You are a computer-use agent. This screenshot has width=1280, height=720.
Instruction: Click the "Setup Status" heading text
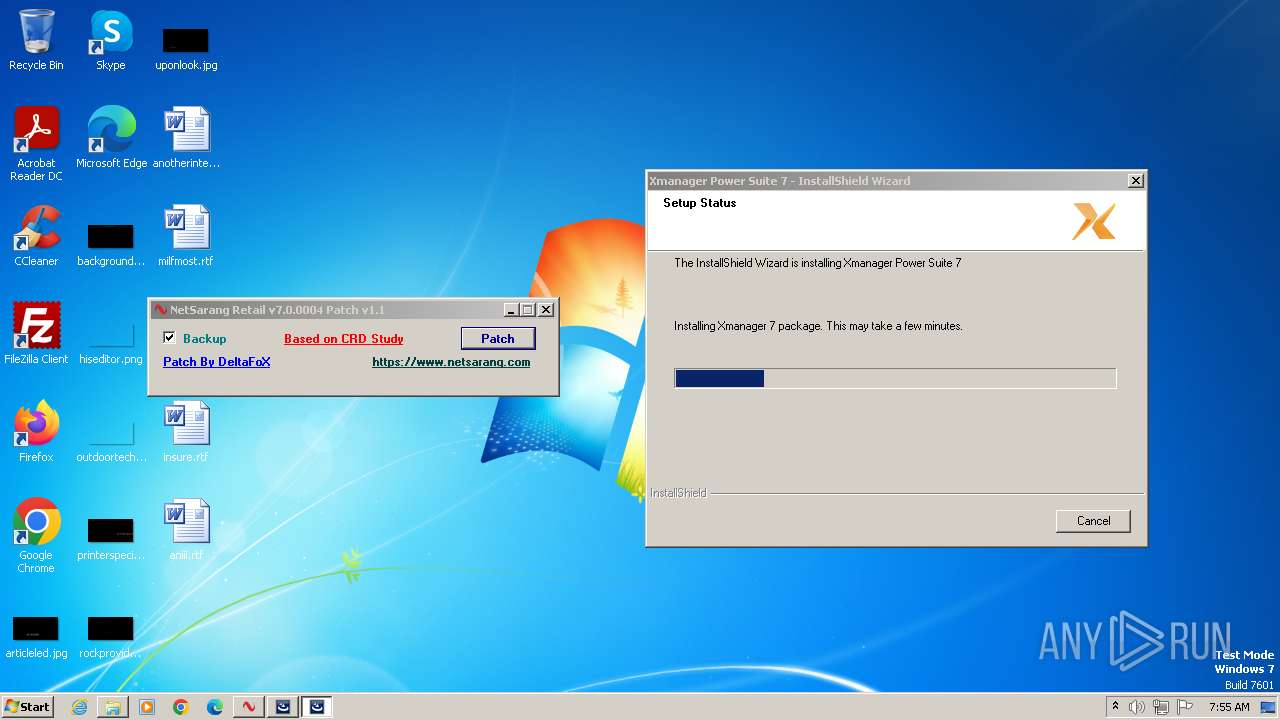(700, 203)
